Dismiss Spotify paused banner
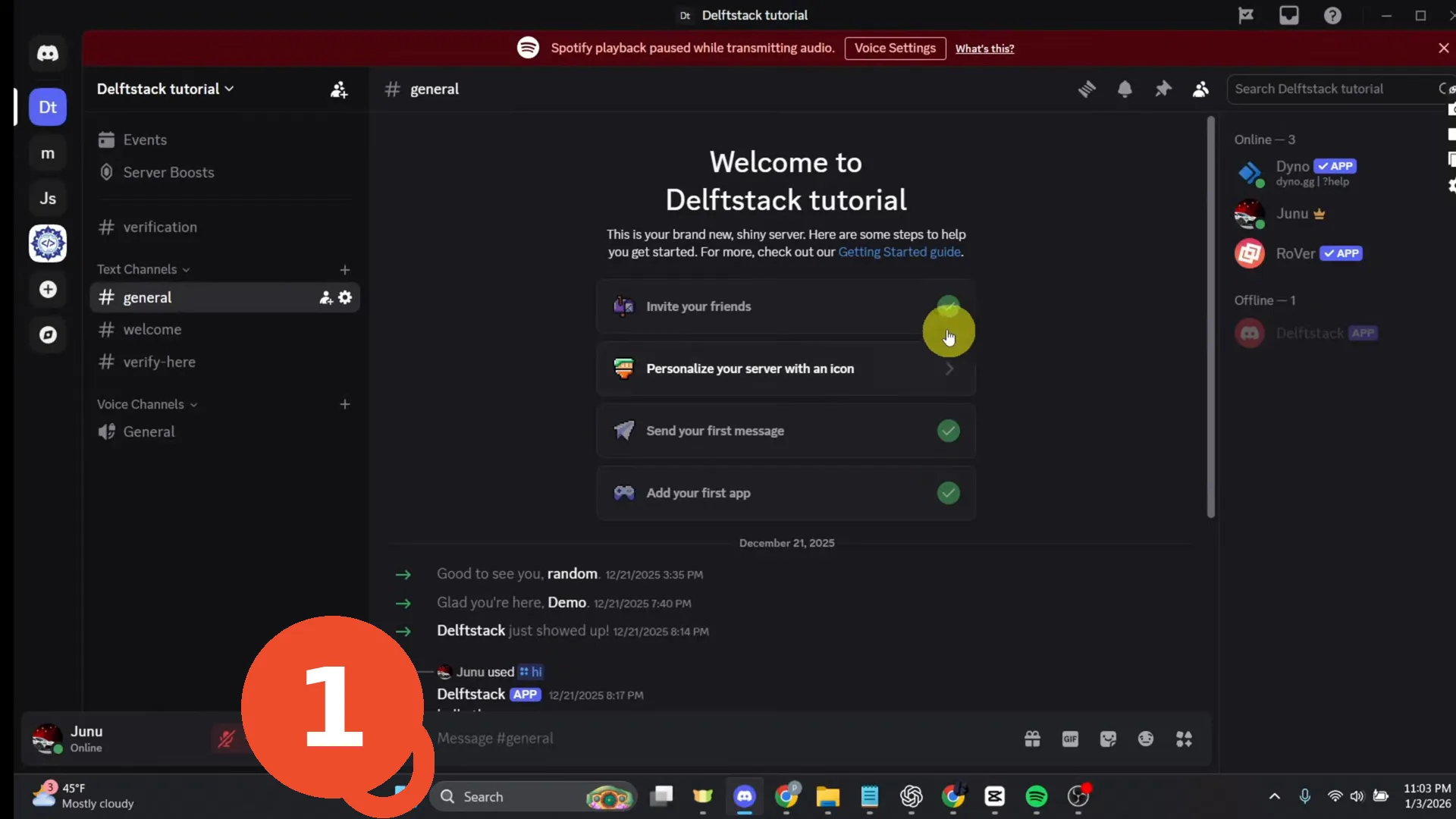 point(1443,48)
